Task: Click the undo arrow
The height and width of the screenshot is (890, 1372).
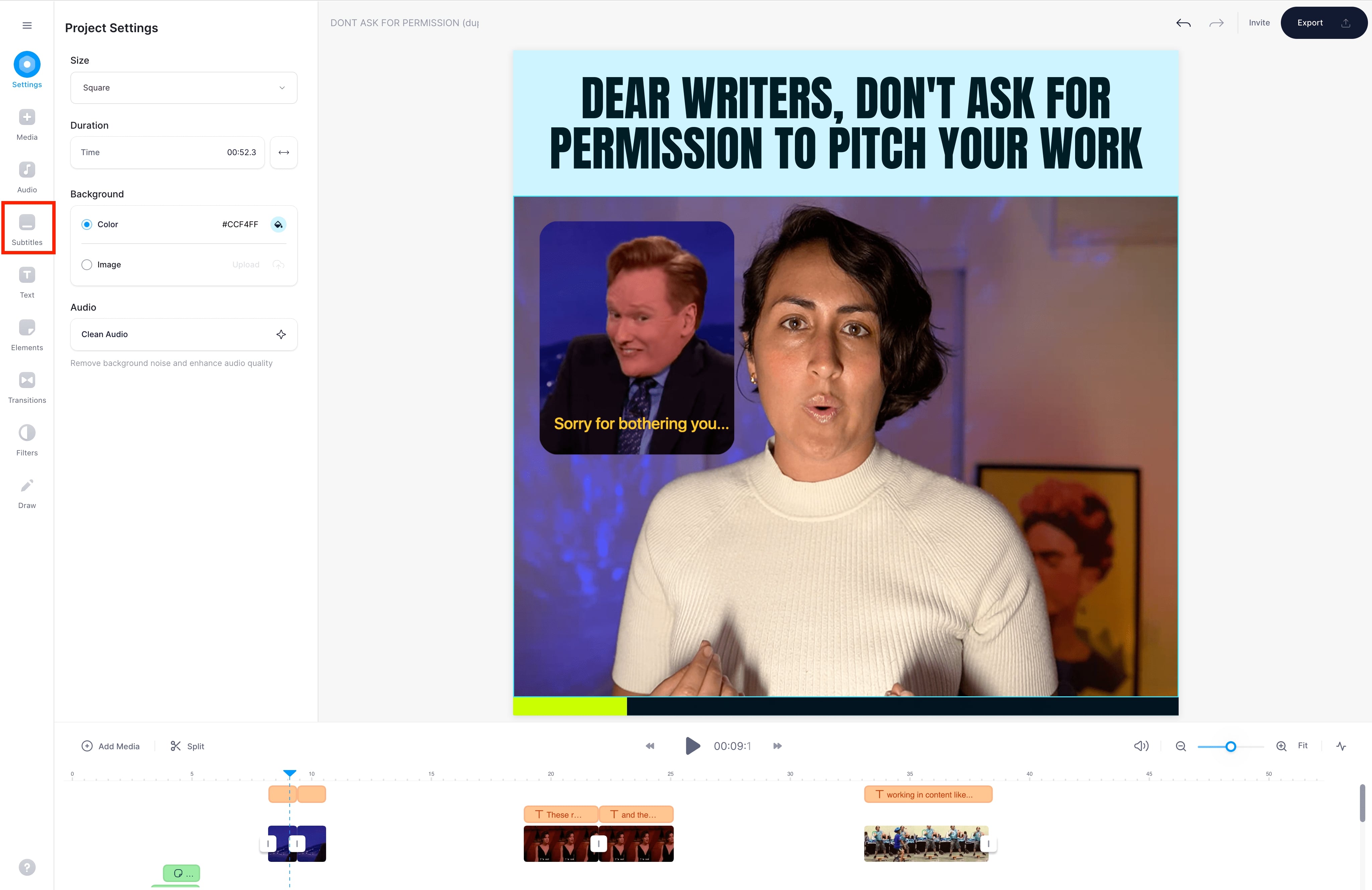Action: [1183, 23]
